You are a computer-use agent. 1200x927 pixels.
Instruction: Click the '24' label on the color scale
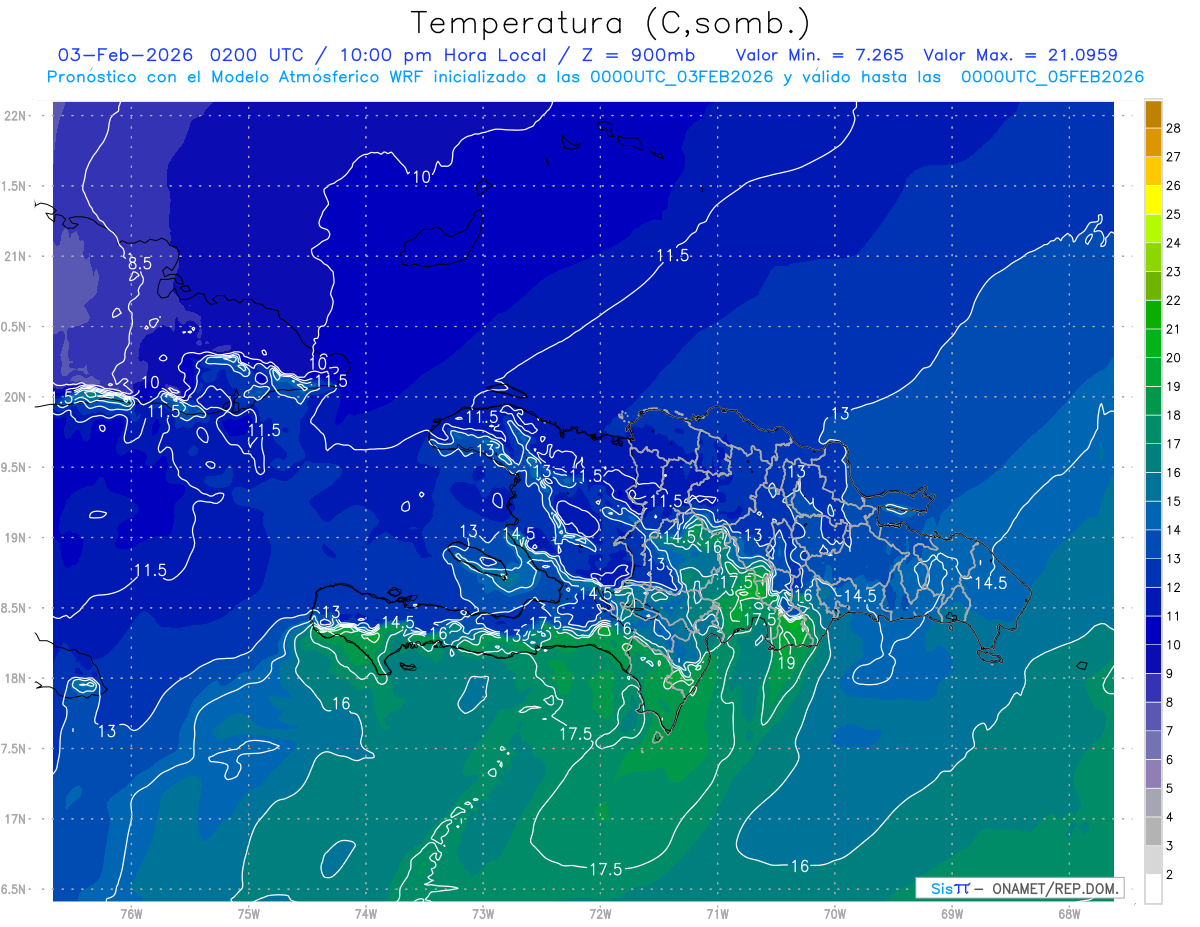point(1174,243)
